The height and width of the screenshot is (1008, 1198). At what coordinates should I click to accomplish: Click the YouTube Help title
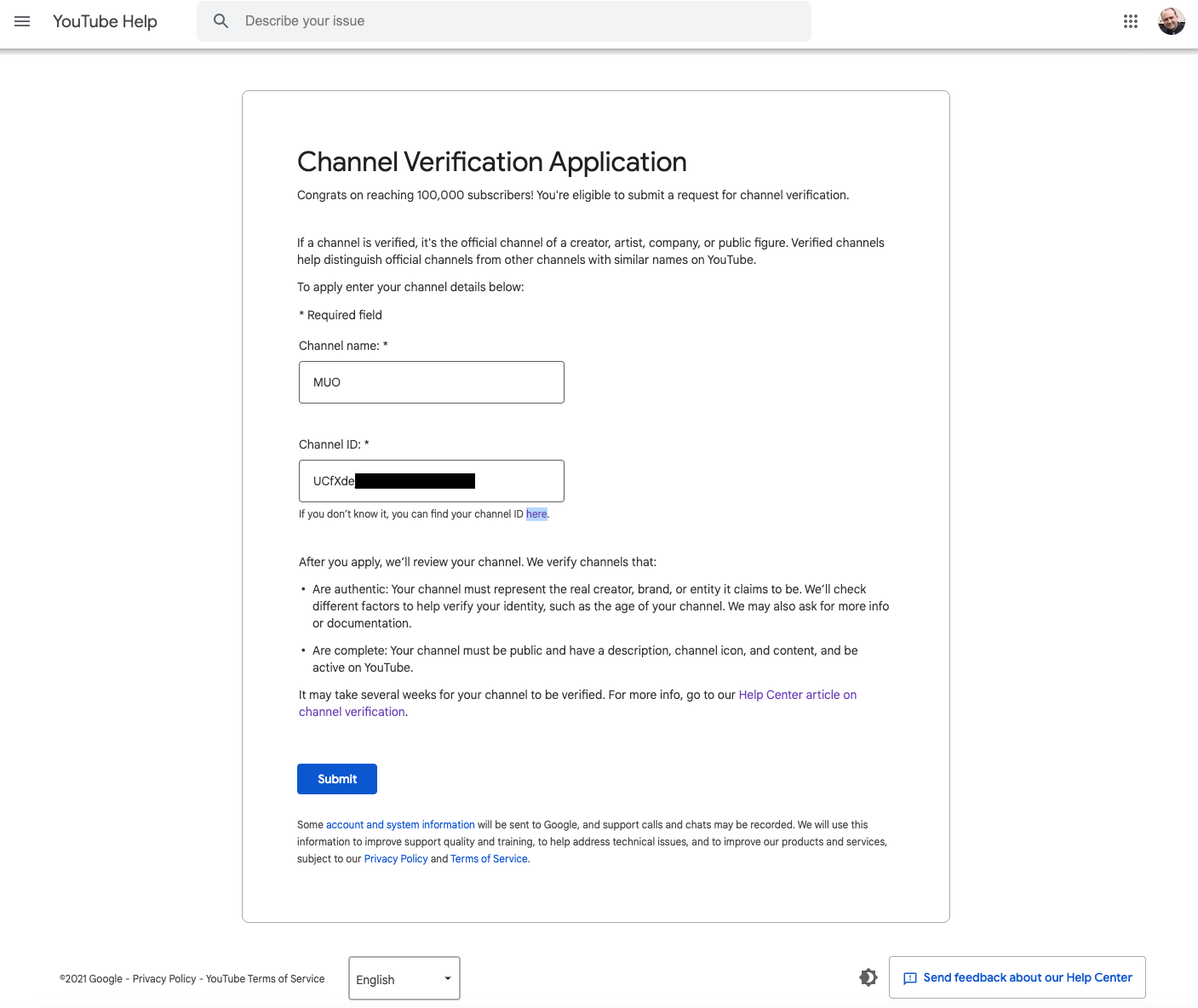[105, 21]
